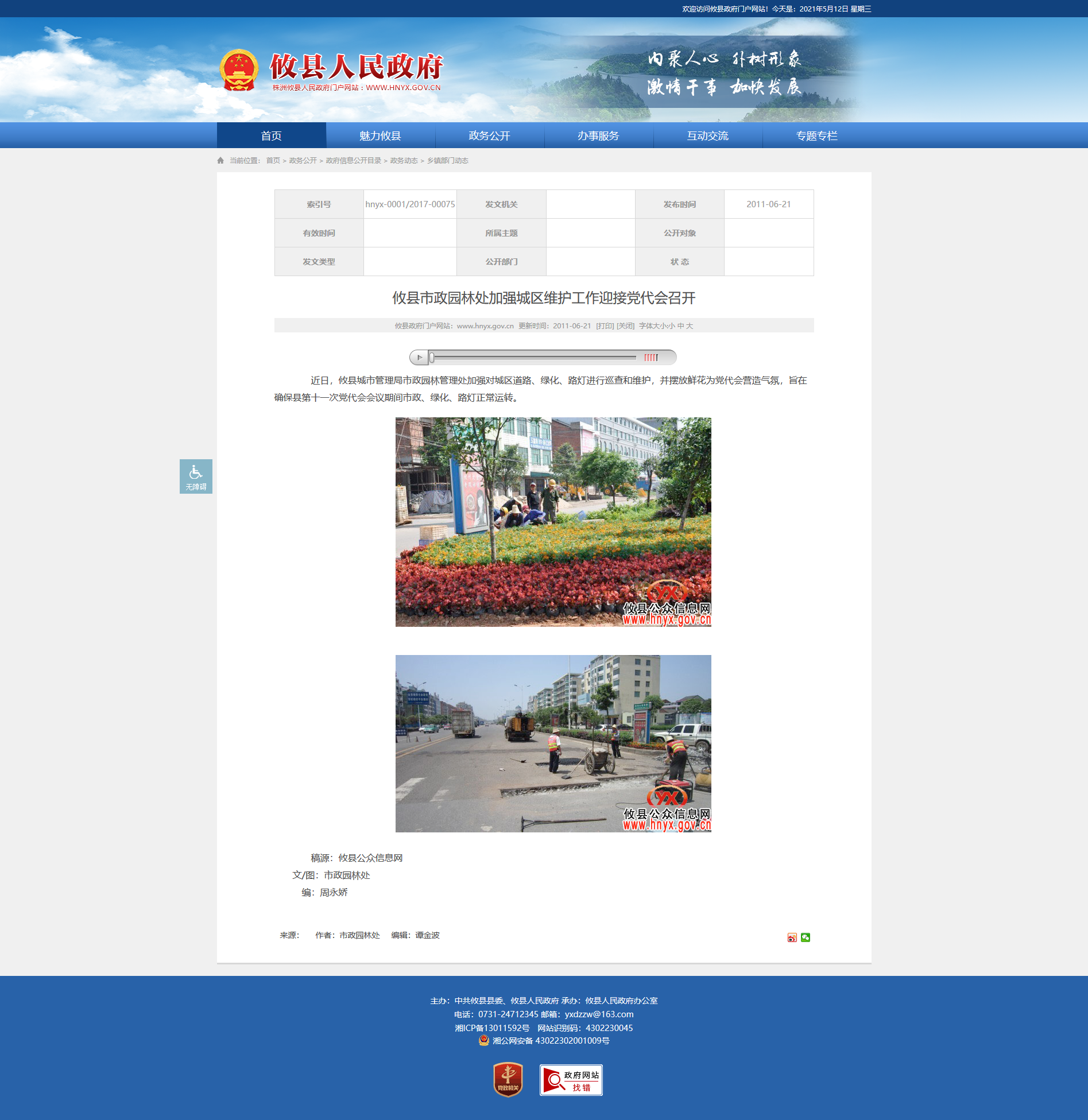
Task: Set font size to 中
Action: coord(680,326)
